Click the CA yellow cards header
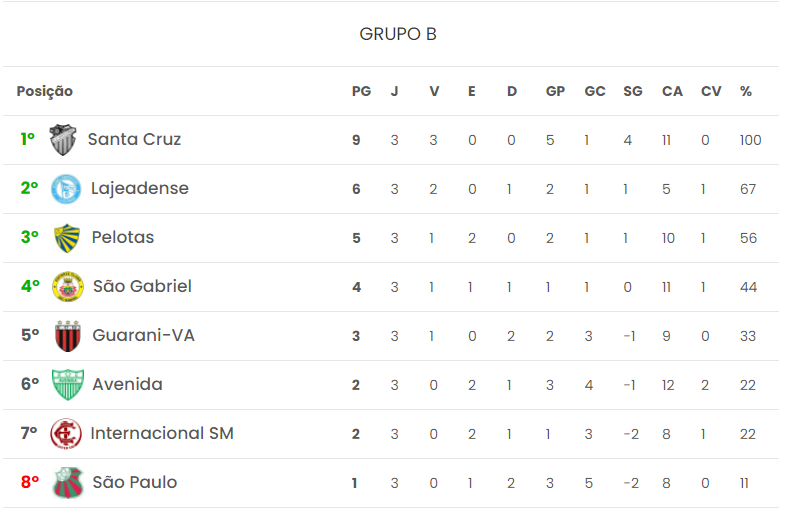 [672, 91]
